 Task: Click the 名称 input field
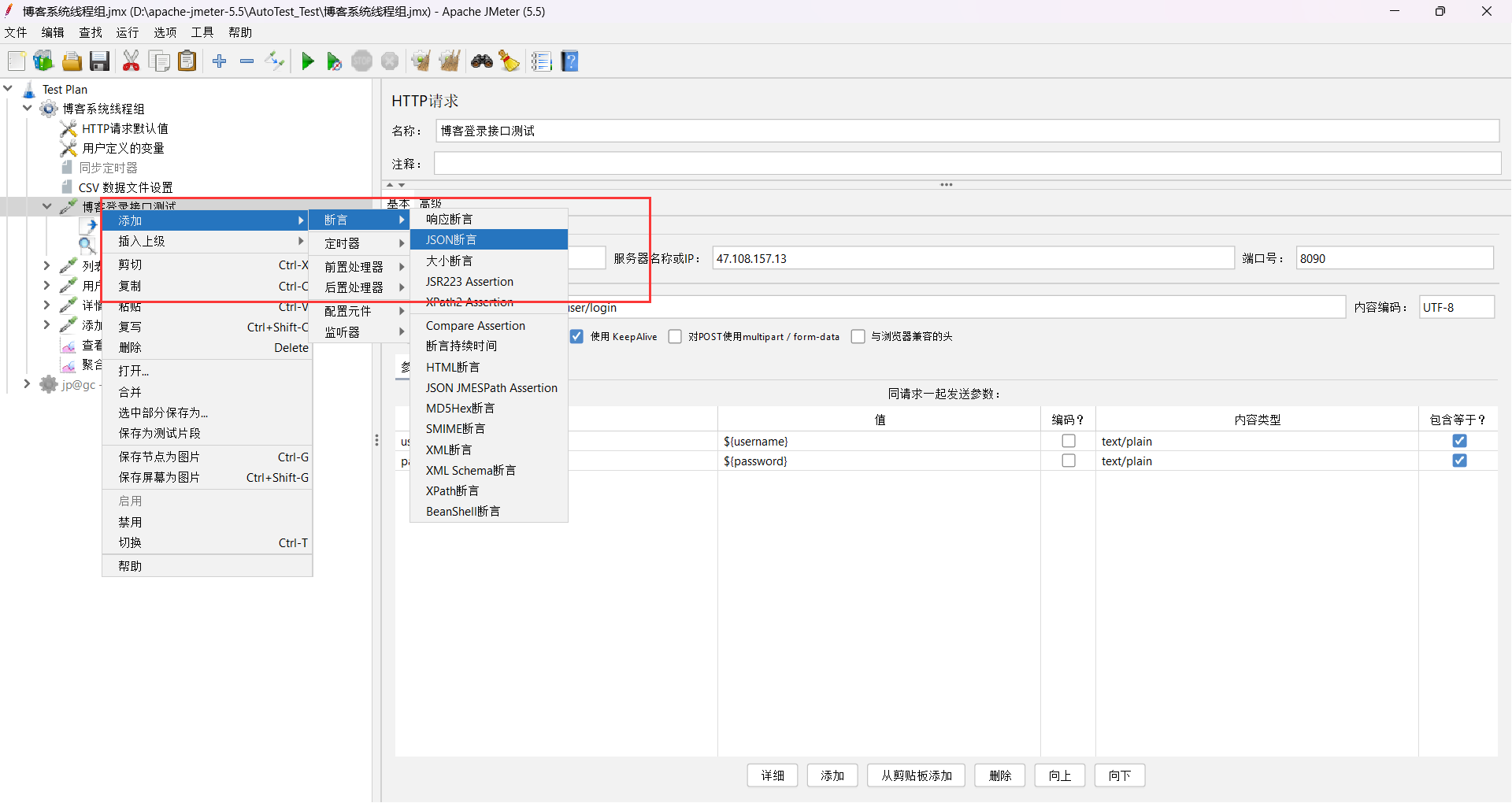click(x=968, y=131)
